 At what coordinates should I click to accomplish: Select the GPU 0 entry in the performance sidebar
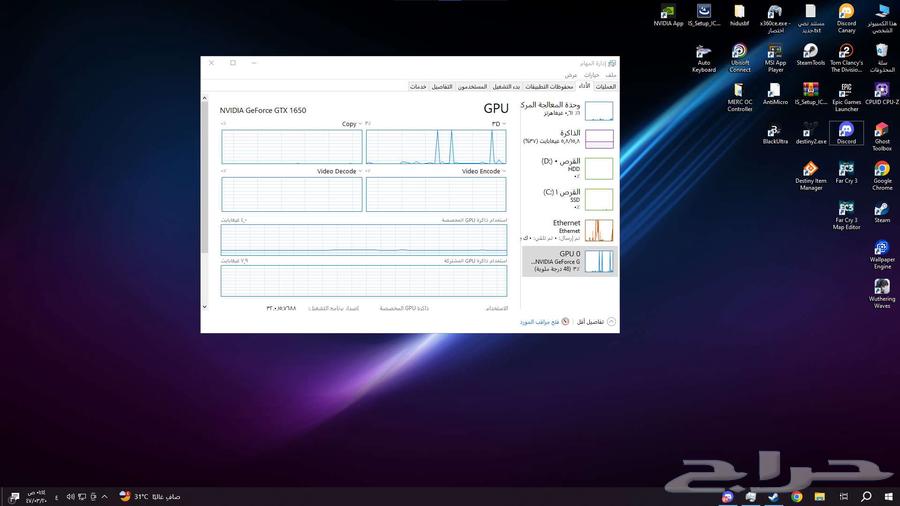[x=569, y=262]
